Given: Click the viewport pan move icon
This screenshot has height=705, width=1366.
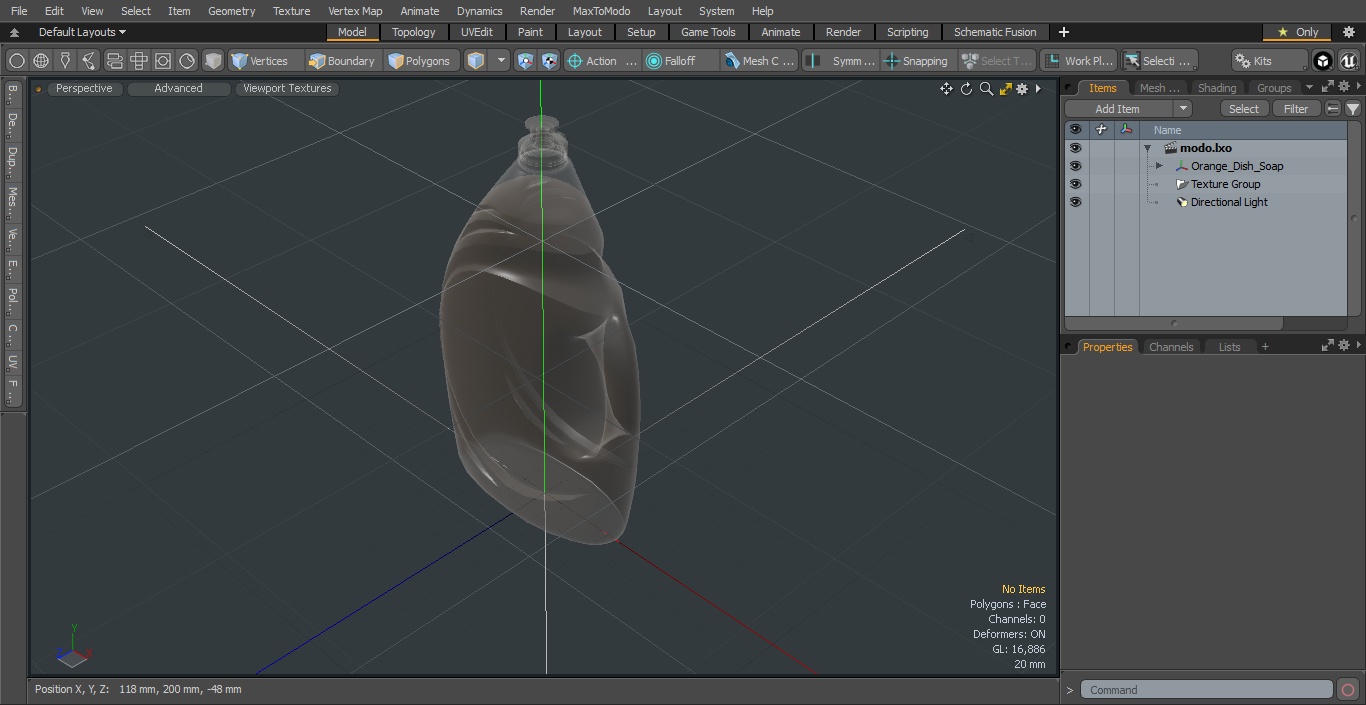Looking at the screenshot, I should [946, 89].
